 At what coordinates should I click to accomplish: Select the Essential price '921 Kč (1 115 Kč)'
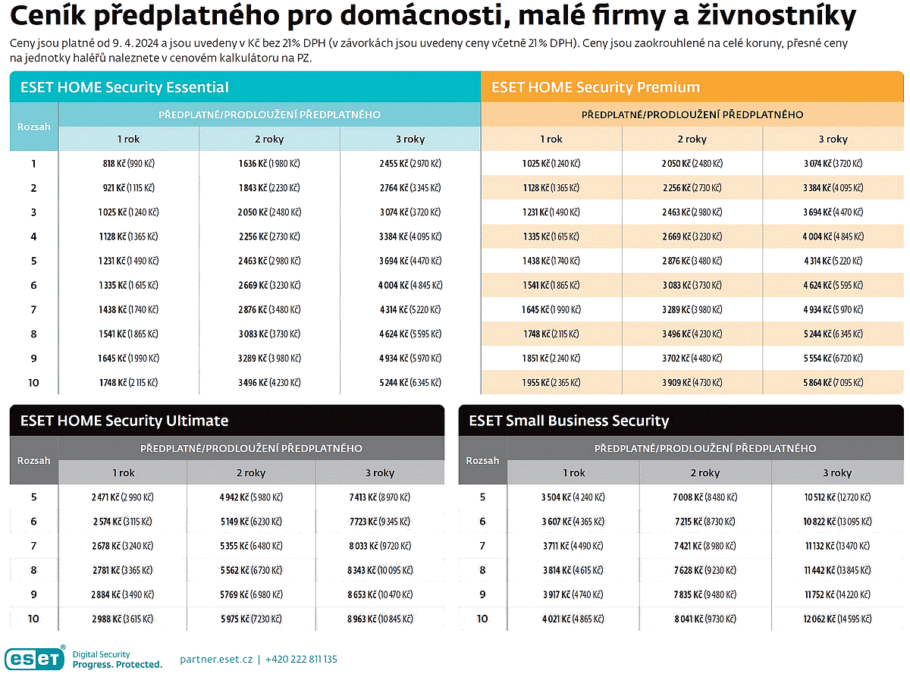(x=128, y=188)
